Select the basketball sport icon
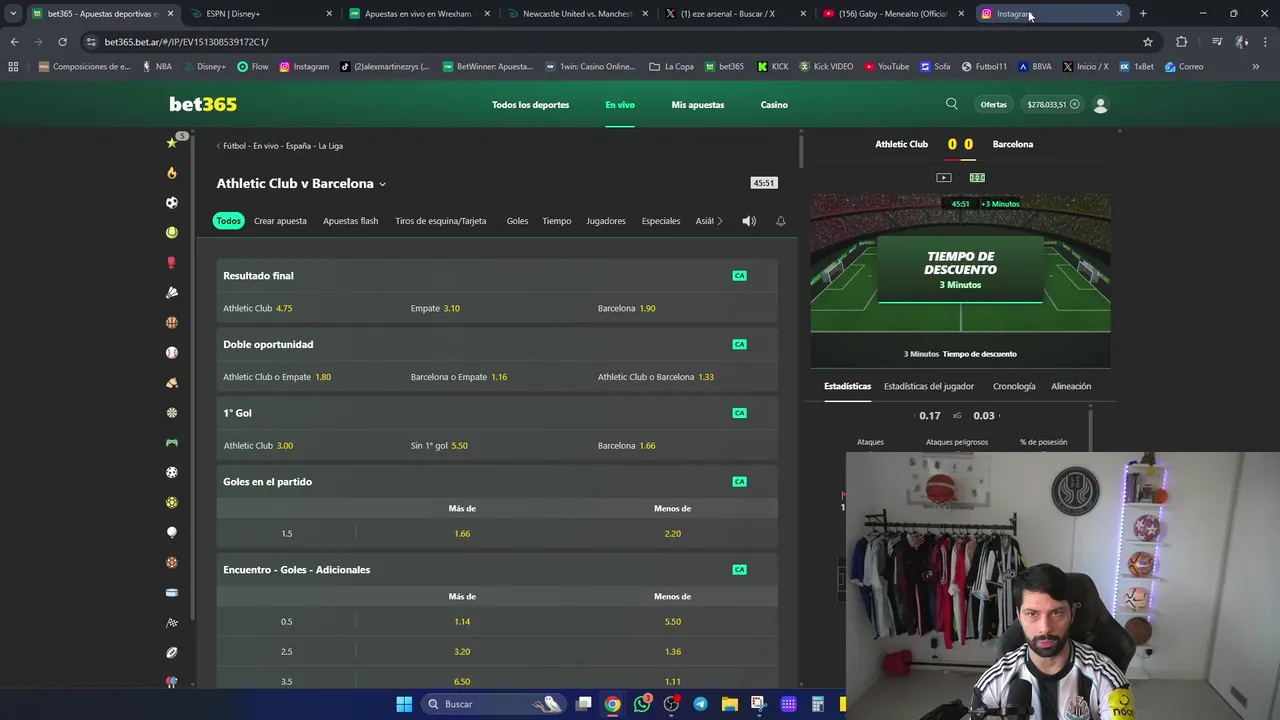Screen dimensions: 1280x720 pos(172,323)
